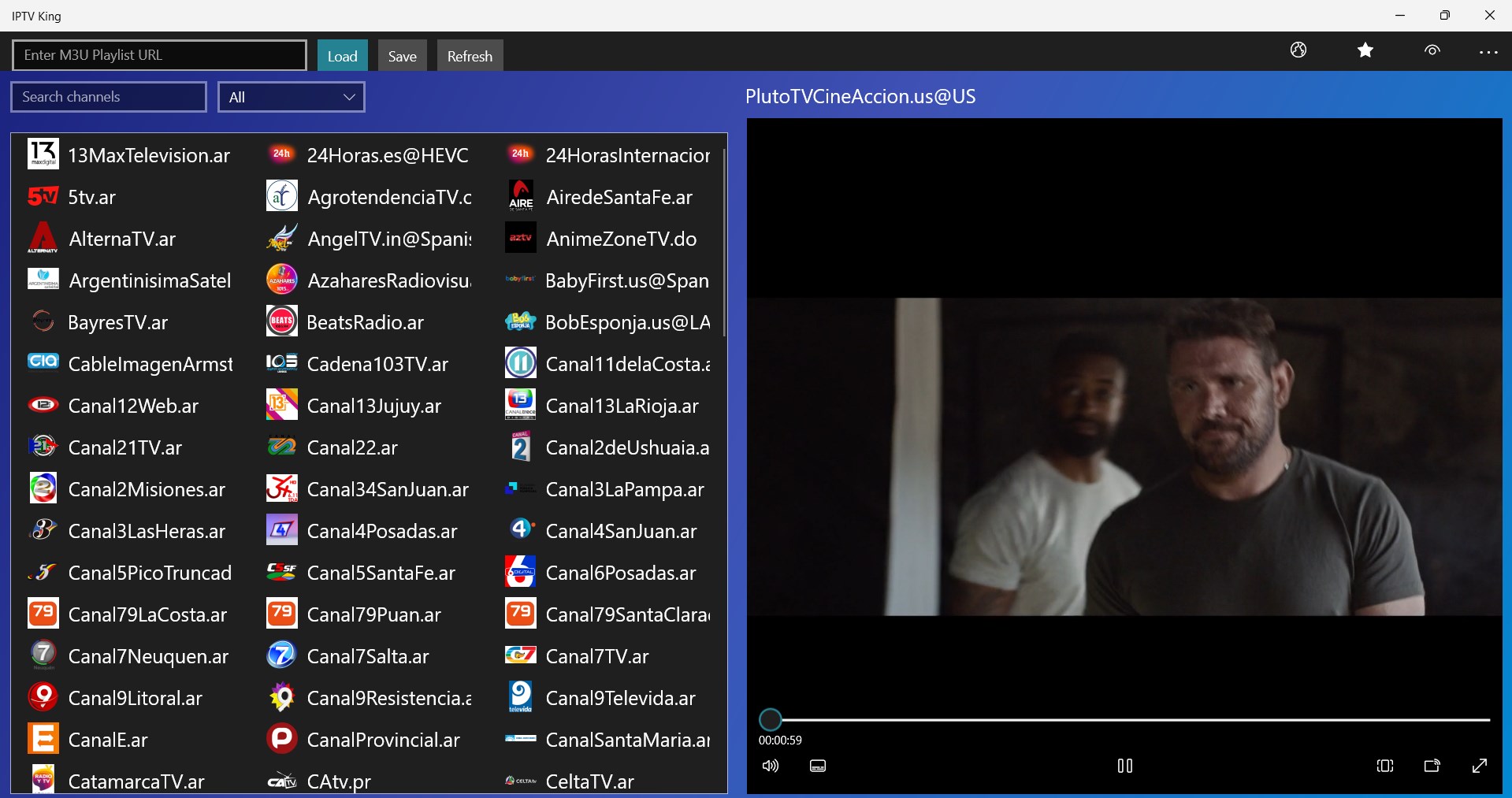Viewport: 1512px width, 798px height.
Task: Mute the video volume
Action: pyautogui.click(x=770, y=766)
